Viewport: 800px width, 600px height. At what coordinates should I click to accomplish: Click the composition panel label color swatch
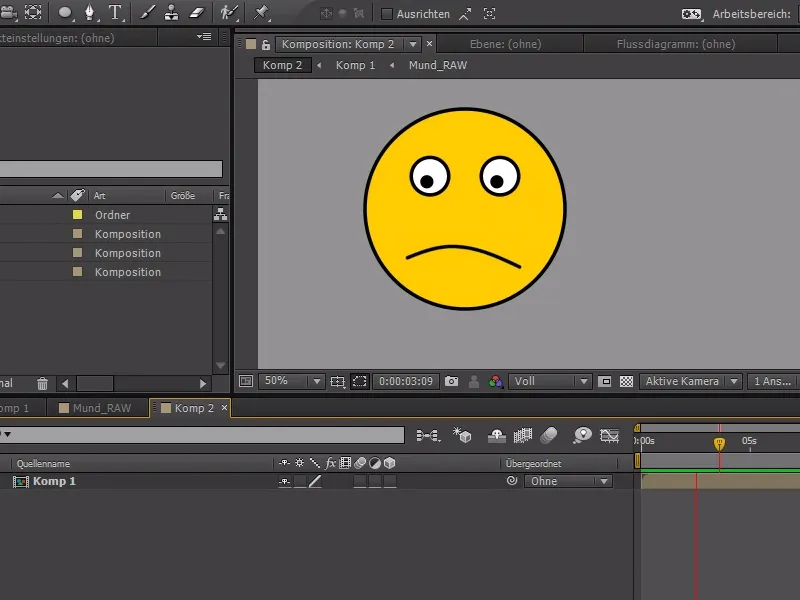251,44
